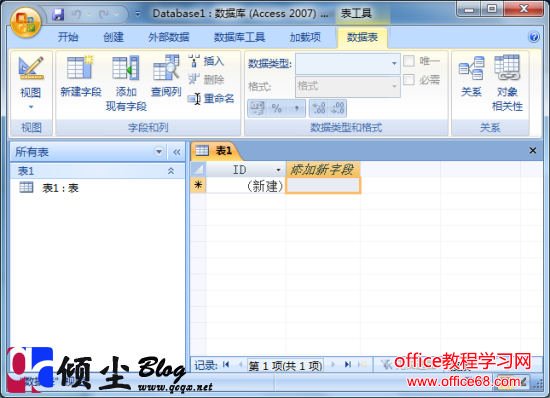Viewport: 550px width, 398px height.
Task: Go to last record navigation button
Action: point(348,365)
